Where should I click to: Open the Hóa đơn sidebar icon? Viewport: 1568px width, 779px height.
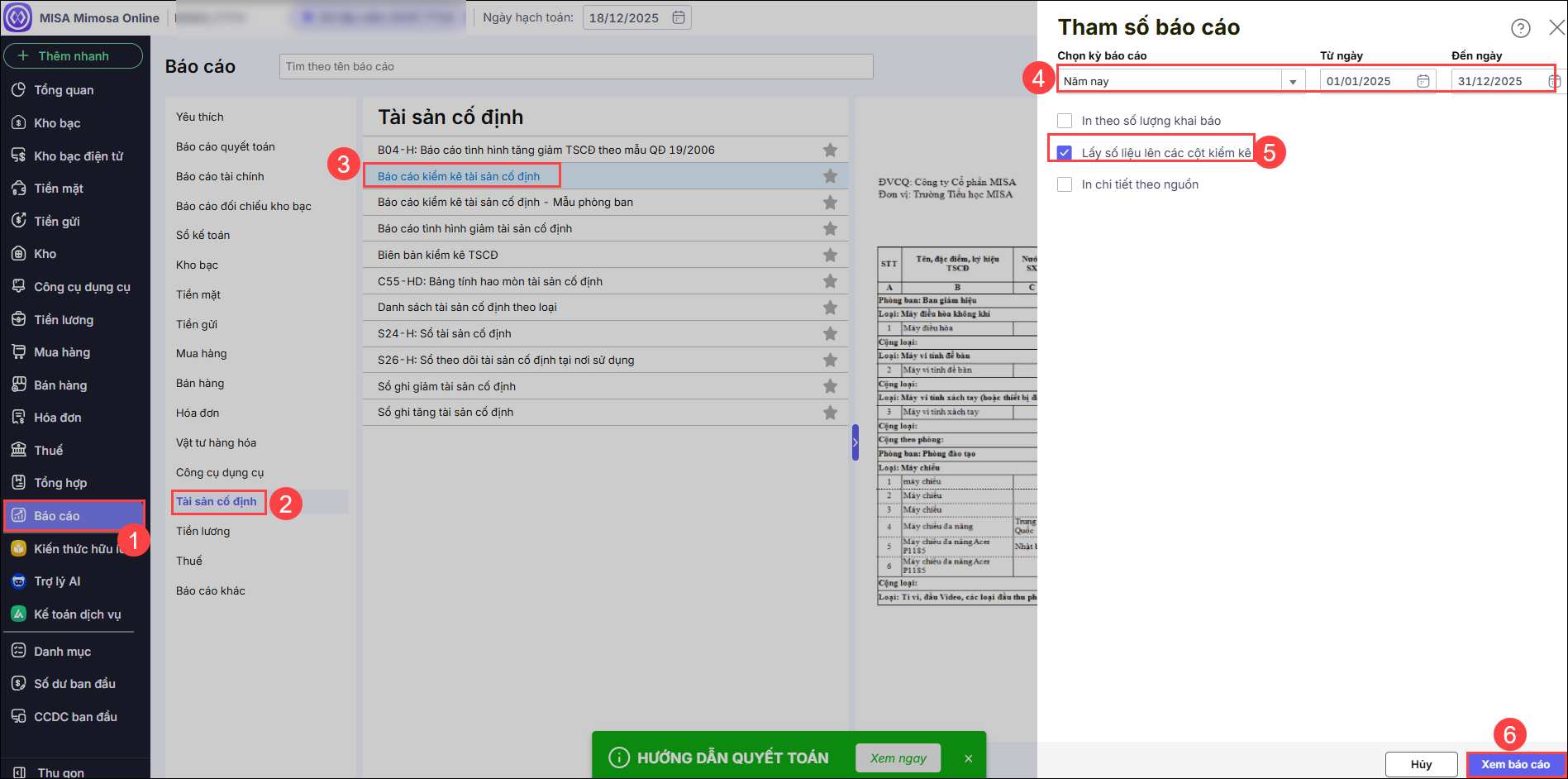click(18, 417)
